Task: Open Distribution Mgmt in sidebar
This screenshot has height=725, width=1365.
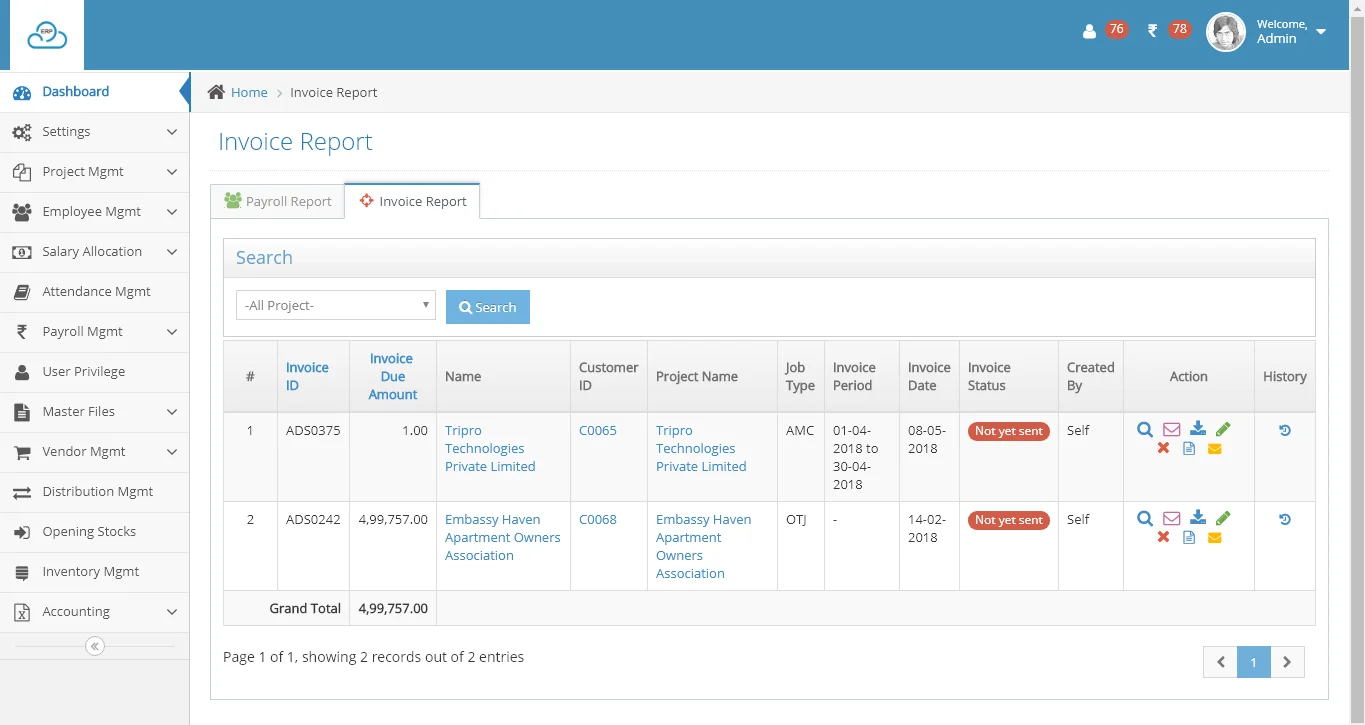Action: click(x=94, y=492)
